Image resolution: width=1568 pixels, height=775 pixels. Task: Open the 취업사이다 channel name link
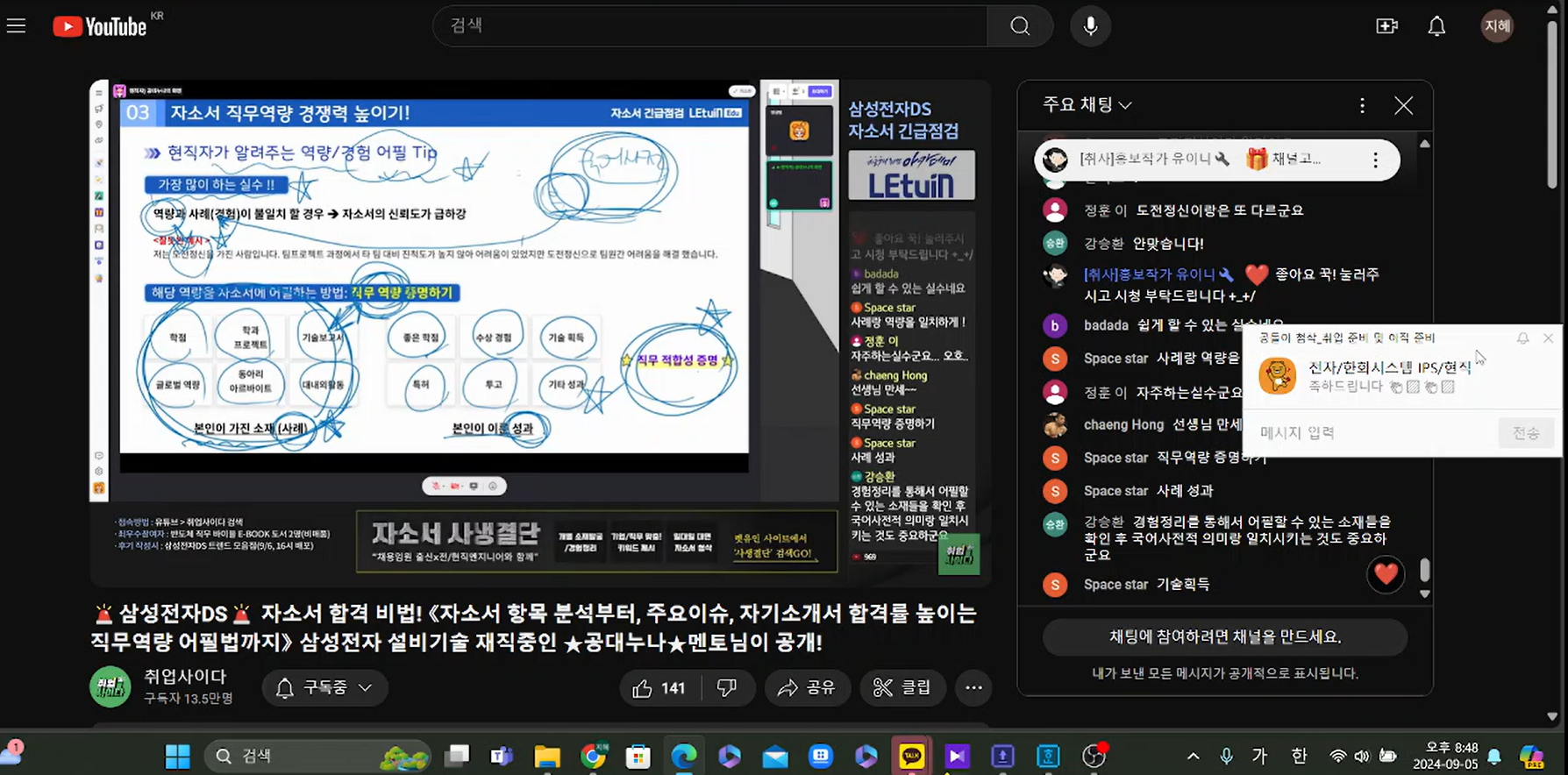(185, 677)
